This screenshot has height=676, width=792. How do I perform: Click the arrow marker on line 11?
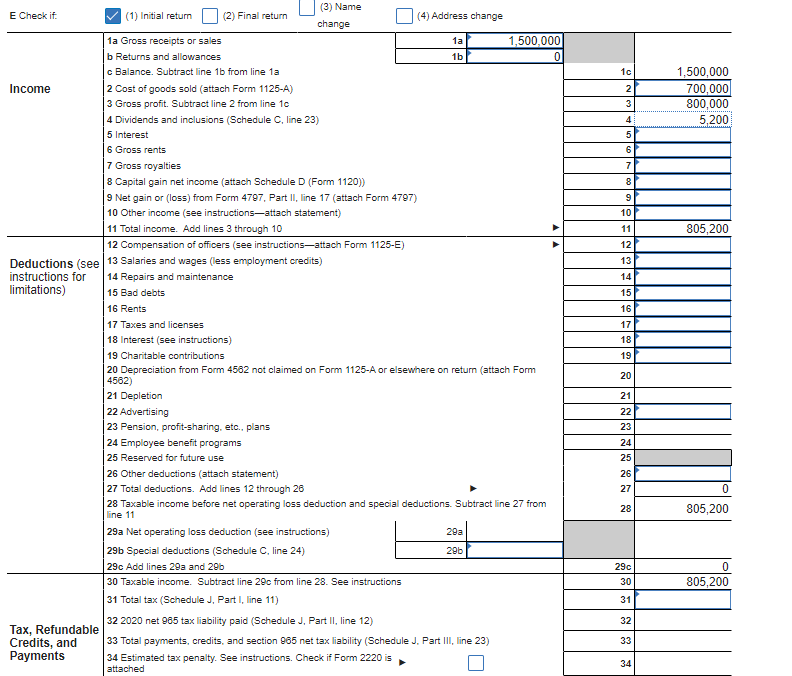click(x=556, y=228)
